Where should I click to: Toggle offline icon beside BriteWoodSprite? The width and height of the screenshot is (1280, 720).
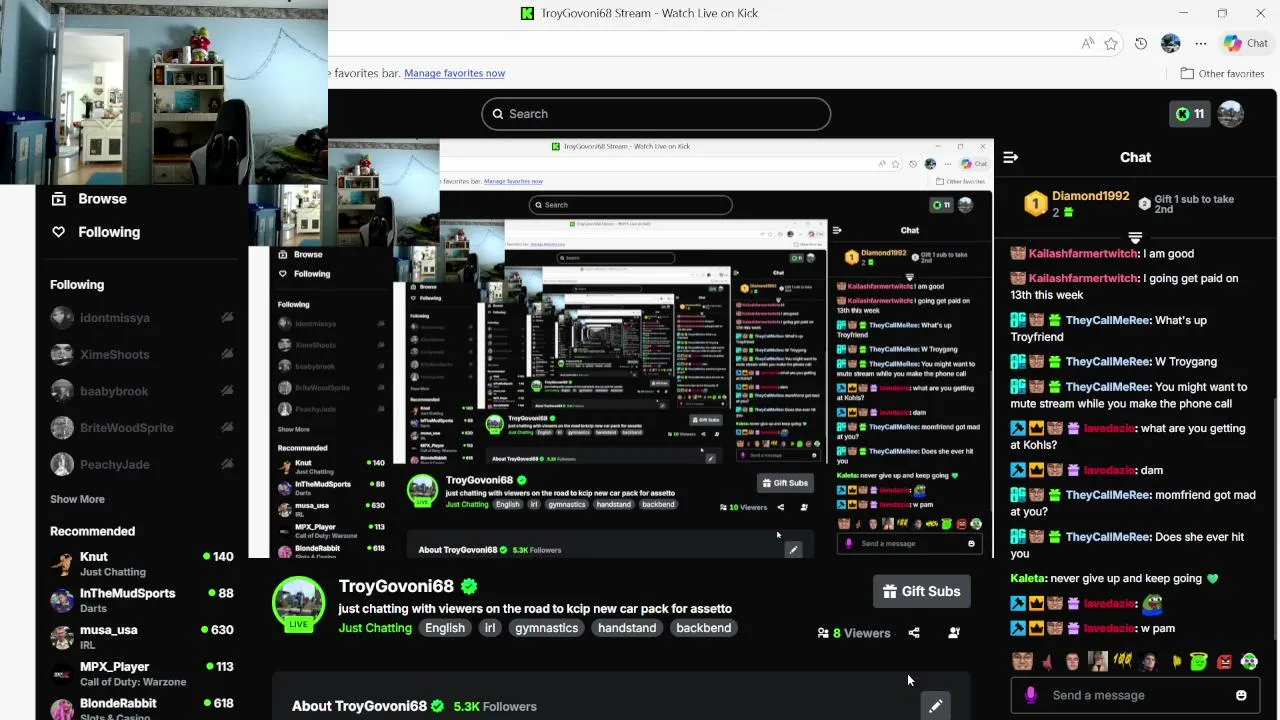[x=227, y=427]
